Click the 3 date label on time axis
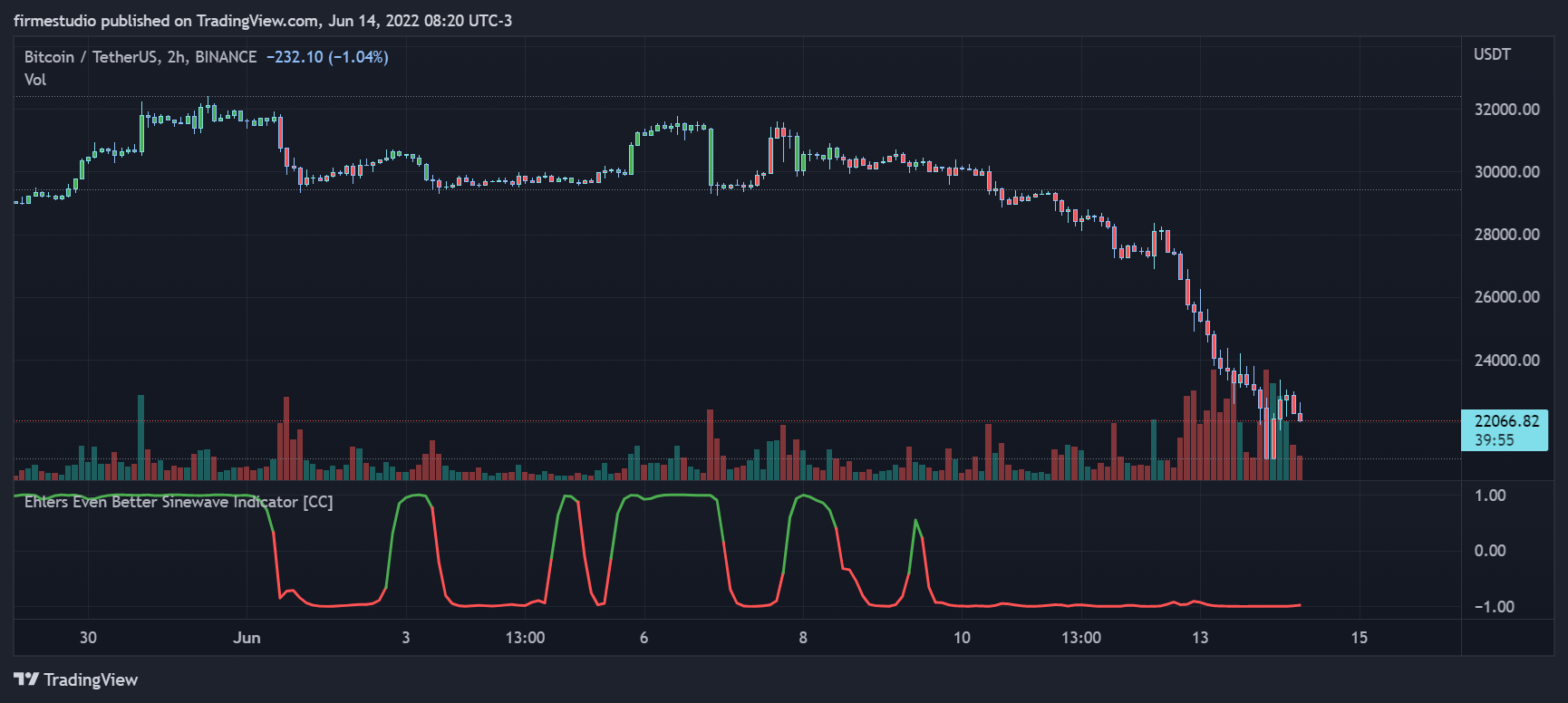This screenshot has width=1568, height=703. (x=406, y=638)
